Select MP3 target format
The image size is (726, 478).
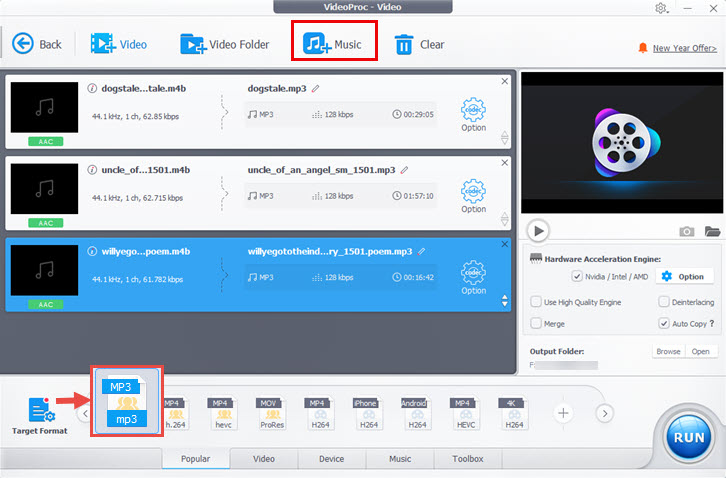pyautogui.click(x=127, y=401)
